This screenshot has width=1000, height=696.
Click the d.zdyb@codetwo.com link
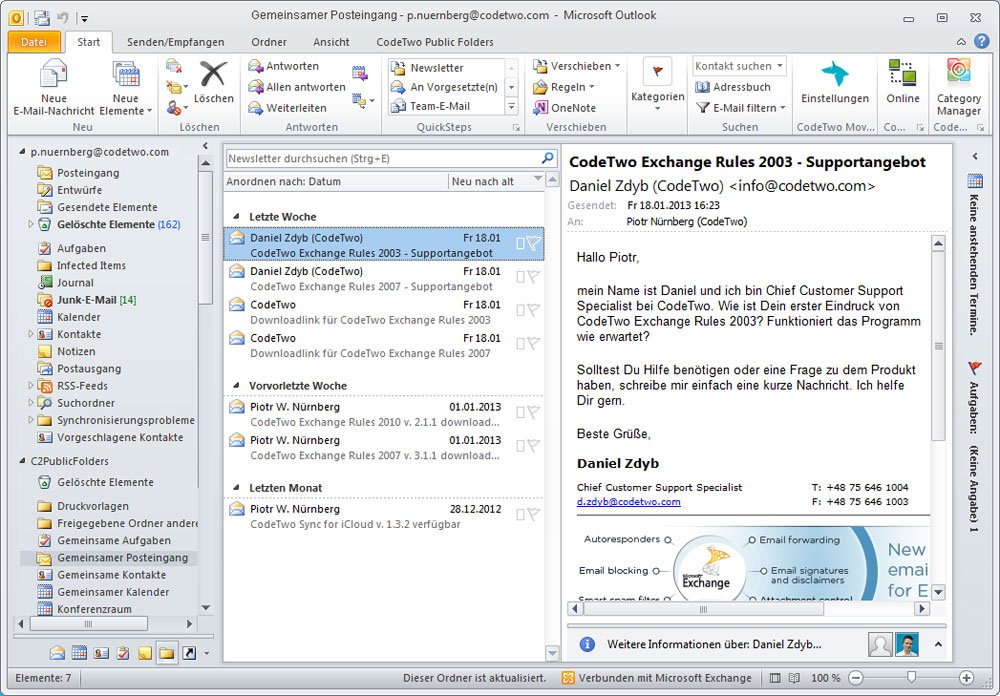[x=628, y=502]
